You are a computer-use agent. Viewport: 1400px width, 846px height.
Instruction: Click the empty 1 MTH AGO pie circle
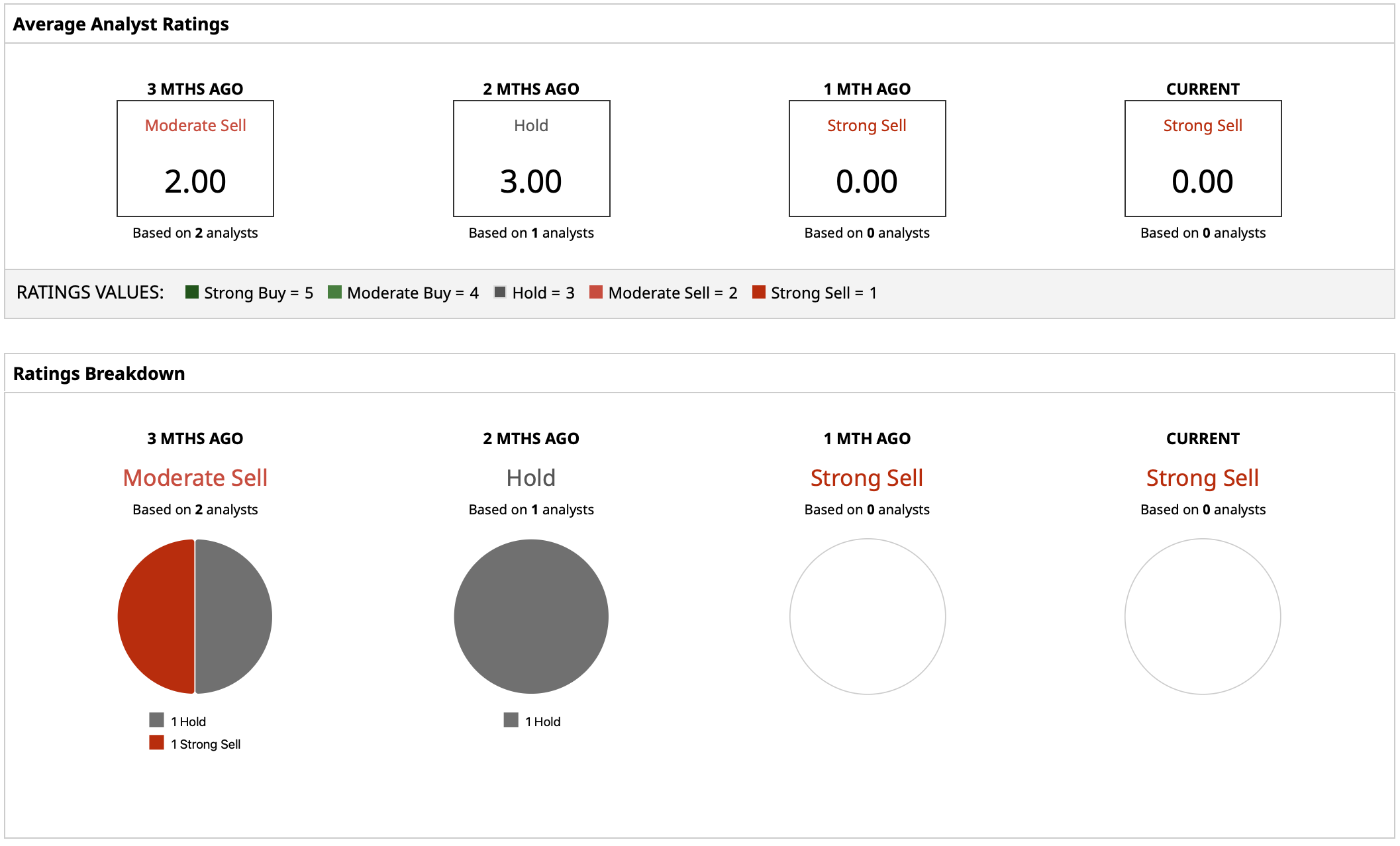[867, 616]
